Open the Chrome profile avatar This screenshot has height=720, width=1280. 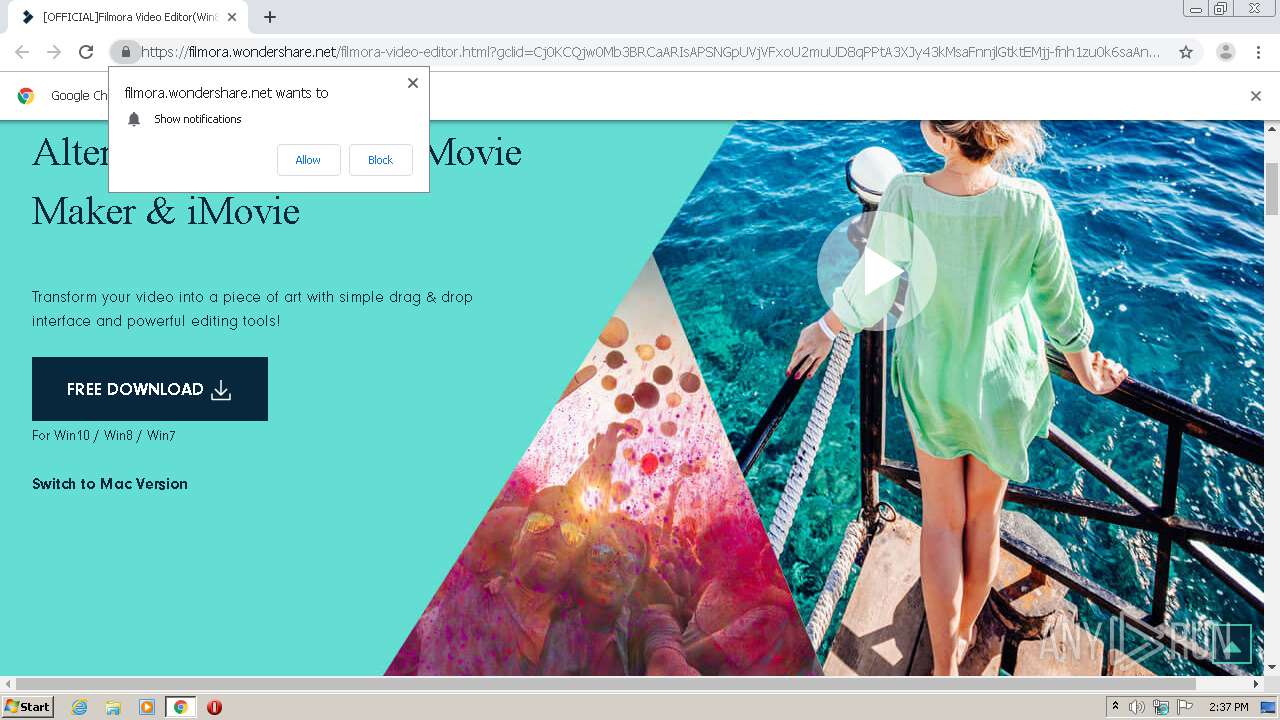pyautogui.click(x=1225, y=52)
